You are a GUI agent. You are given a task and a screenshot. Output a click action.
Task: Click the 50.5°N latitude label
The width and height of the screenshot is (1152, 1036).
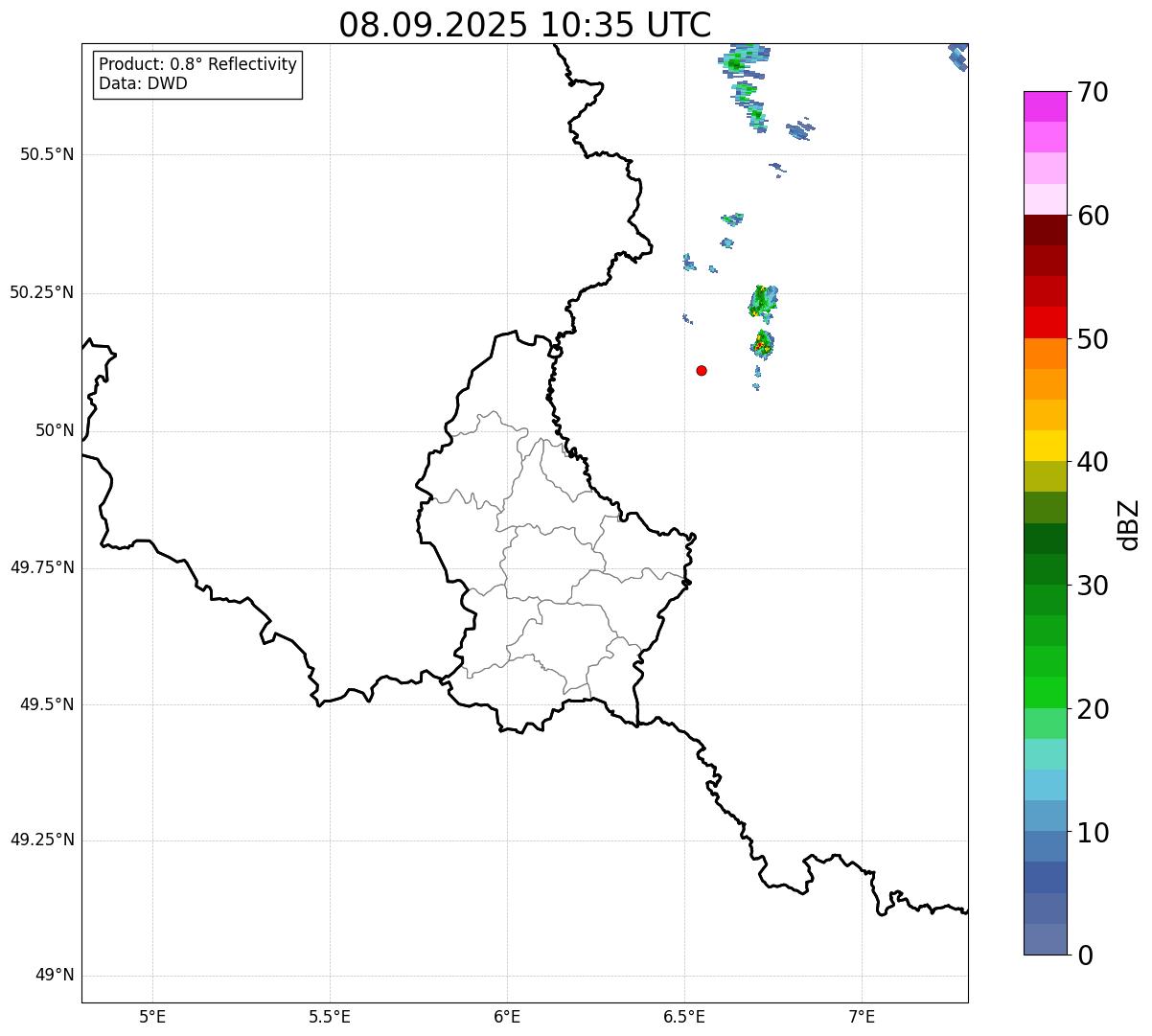47,154
